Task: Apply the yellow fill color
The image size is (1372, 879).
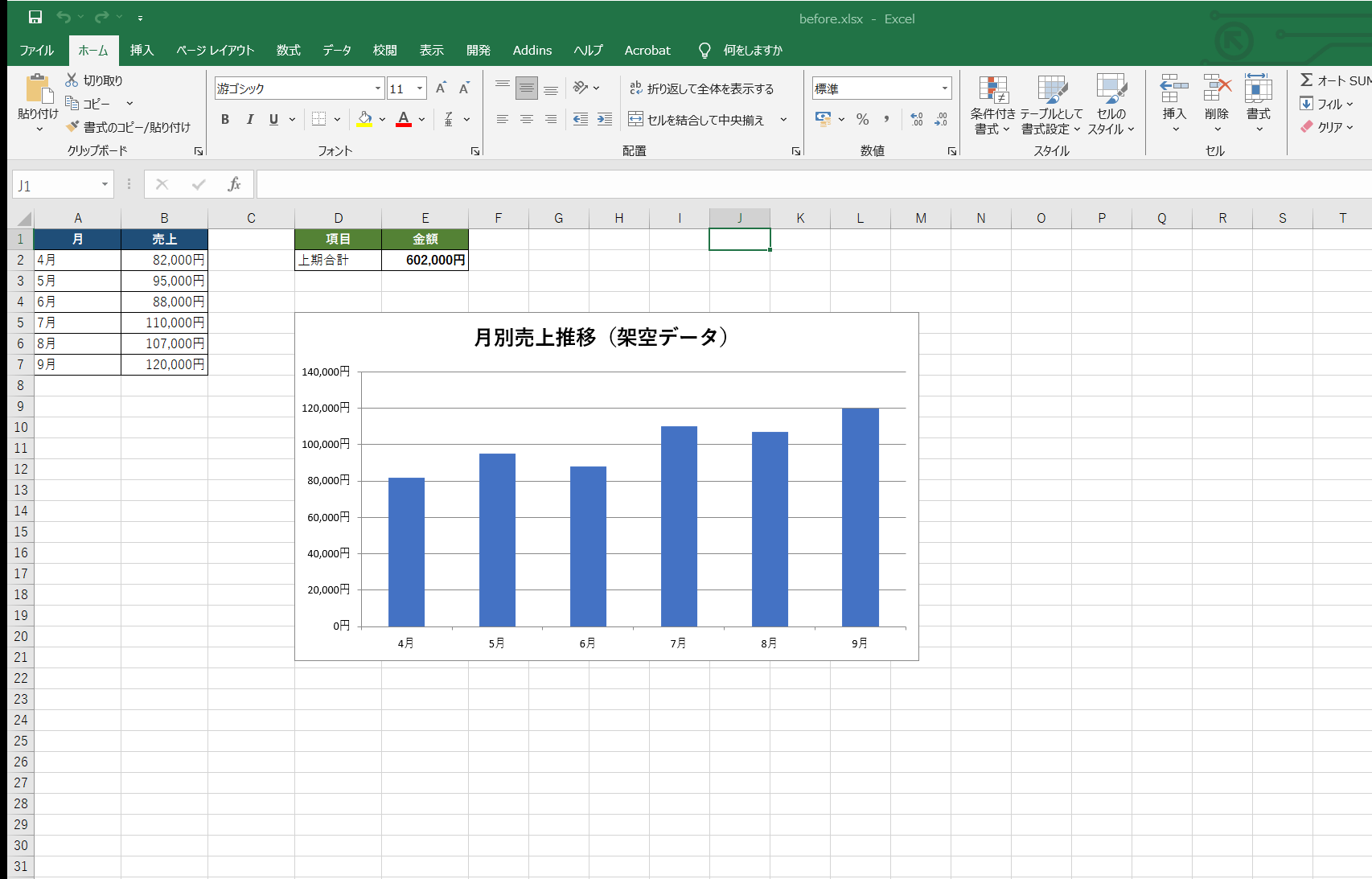Action: [365, 119]
